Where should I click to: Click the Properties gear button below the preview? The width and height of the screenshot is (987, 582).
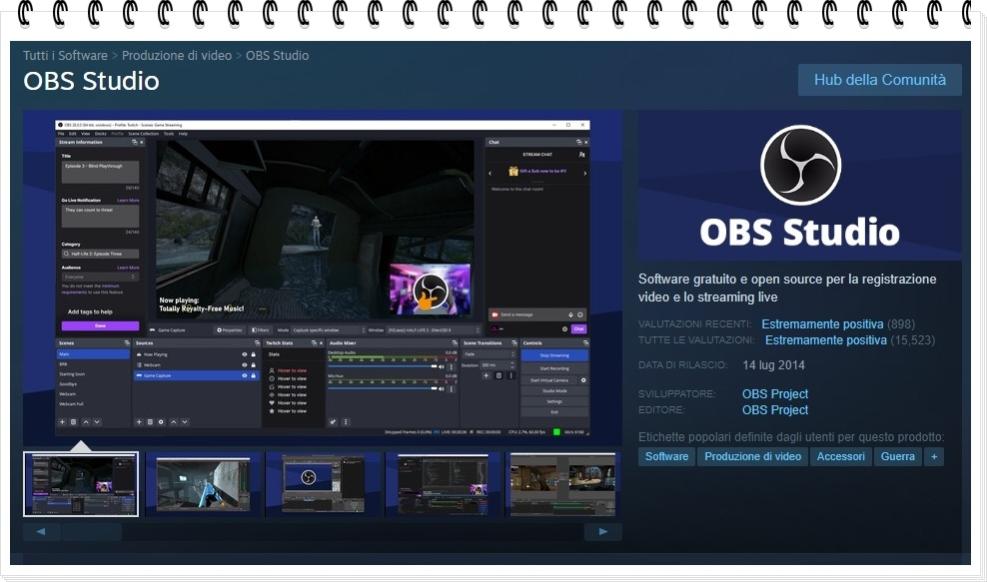(230, 329)
